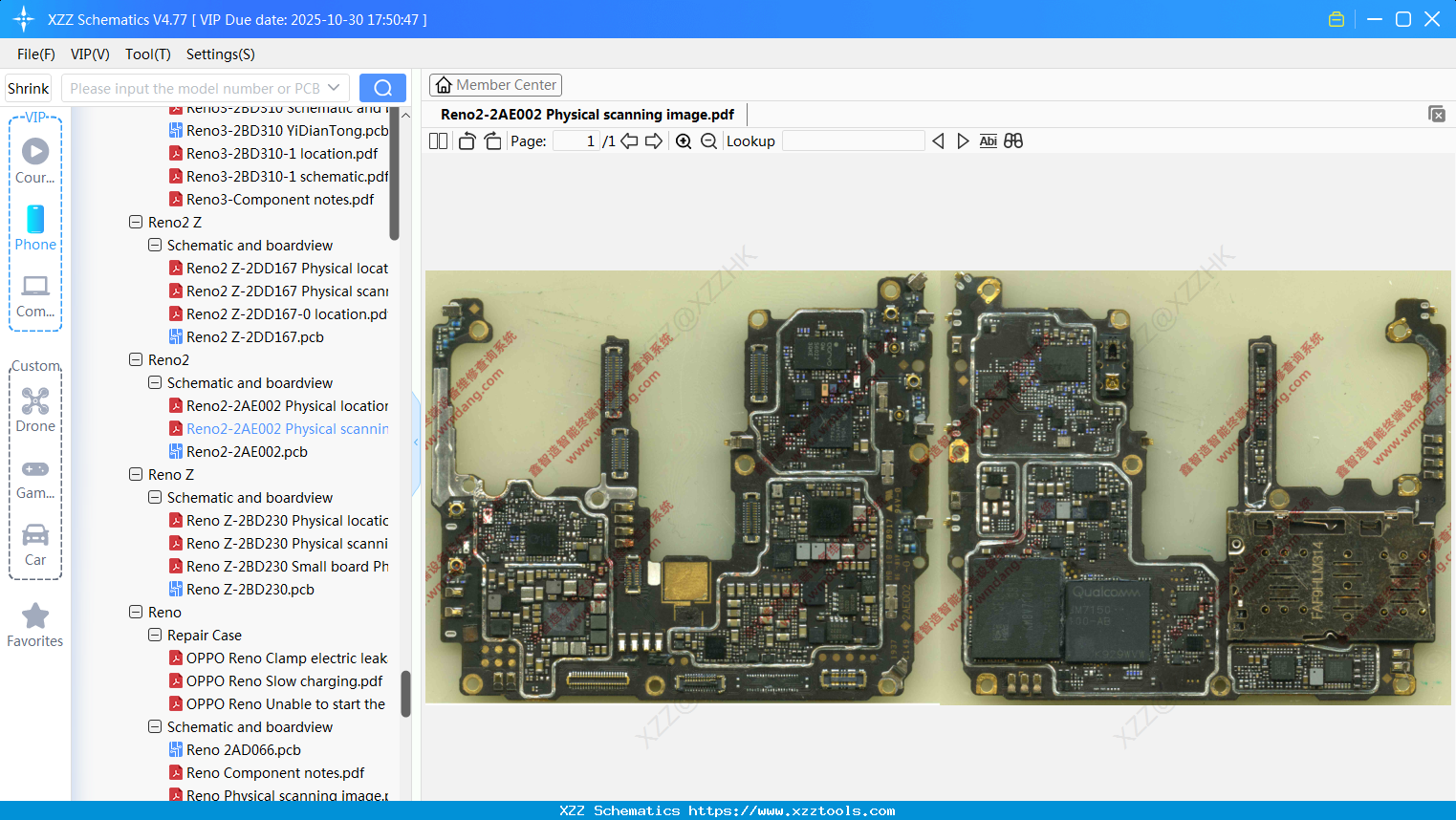
Task: Click the Shrink button
Action: point(28,88)
